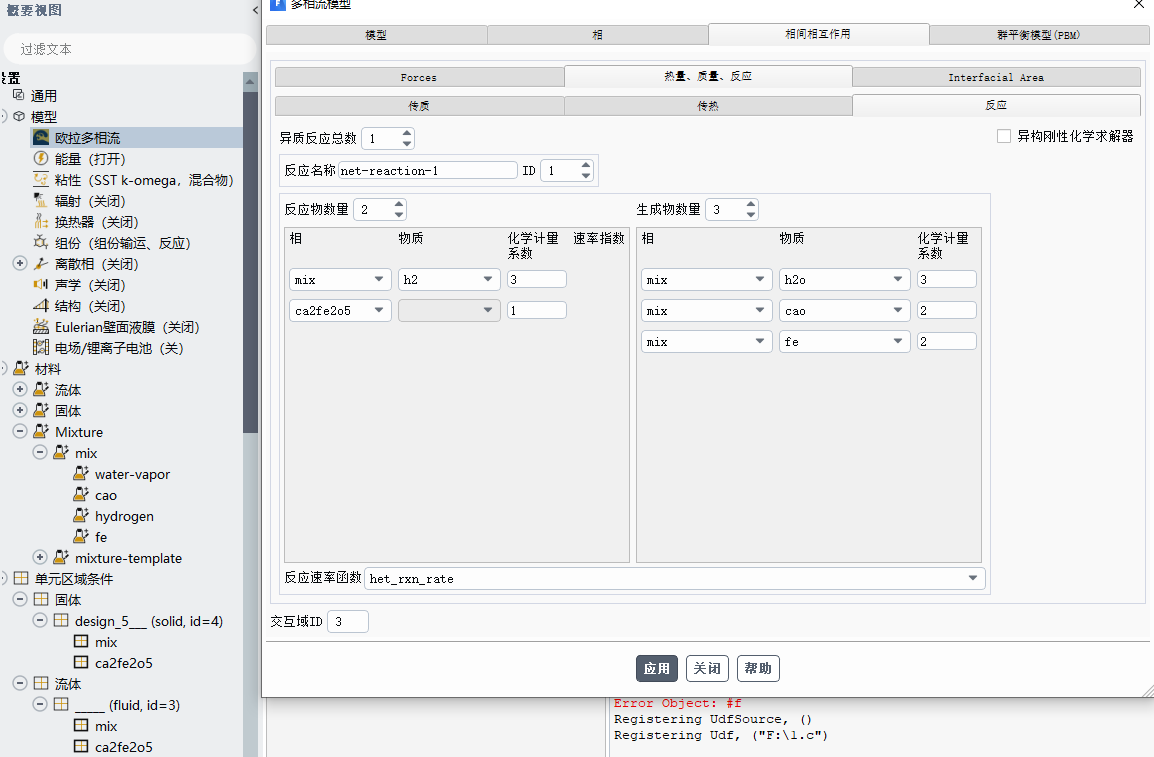Expand the 离散相 tree node
1154x757 pixels.
point(20,264)
